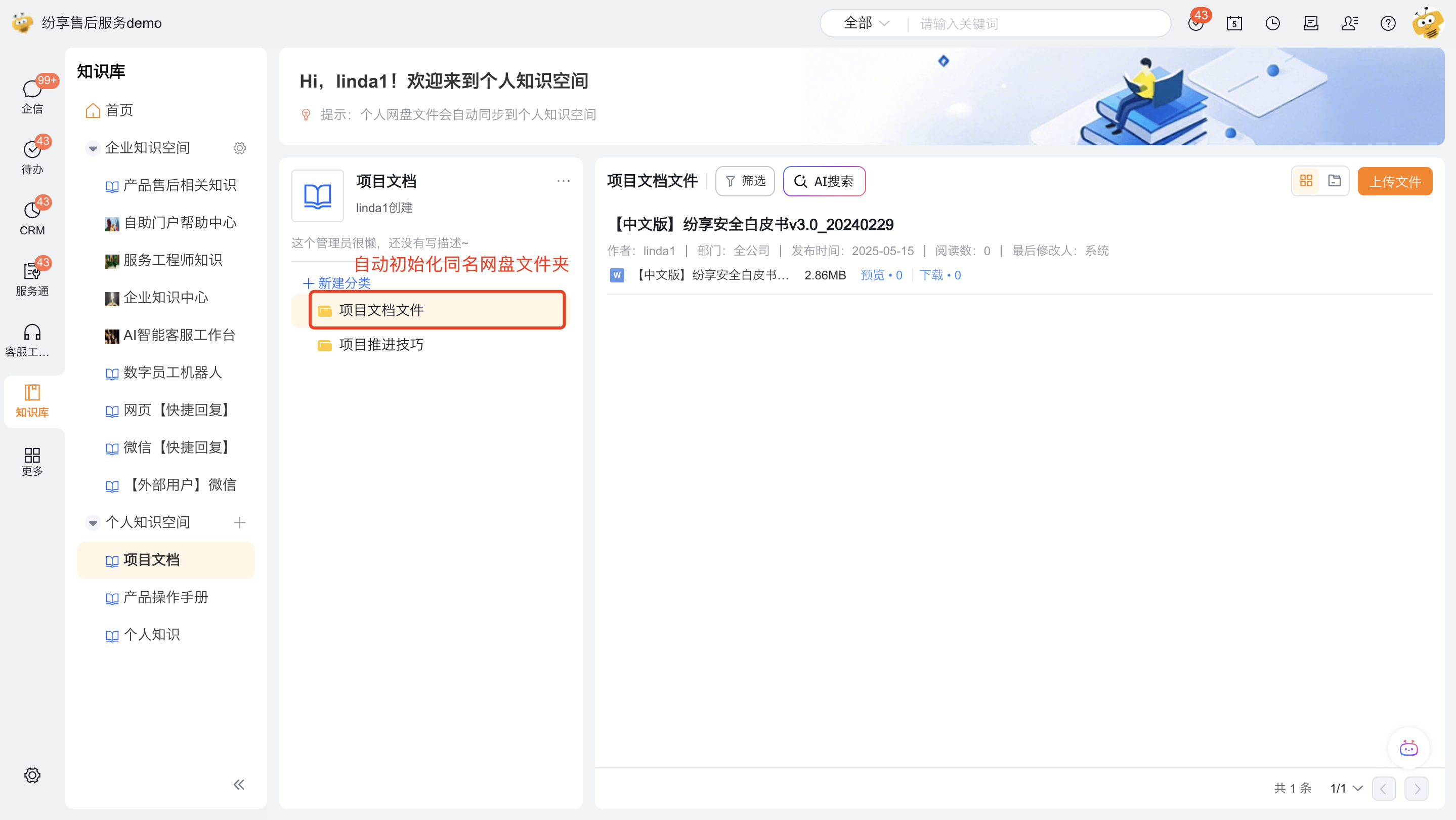Screen dimensions: 1456x820
Task: Open the 1/1 page selector dropdown
Action: tap(1346, 788)
